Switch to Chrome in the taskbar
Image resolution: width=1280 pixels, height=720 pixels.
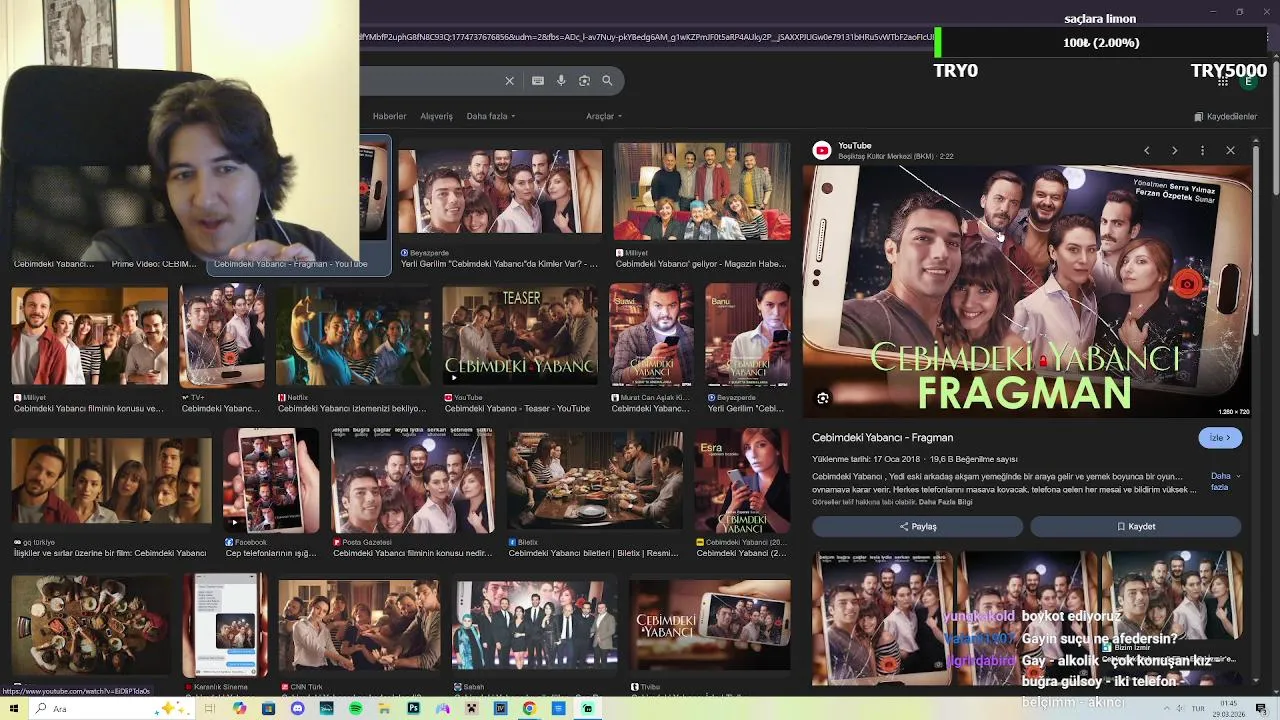click(x=529, y=708)
